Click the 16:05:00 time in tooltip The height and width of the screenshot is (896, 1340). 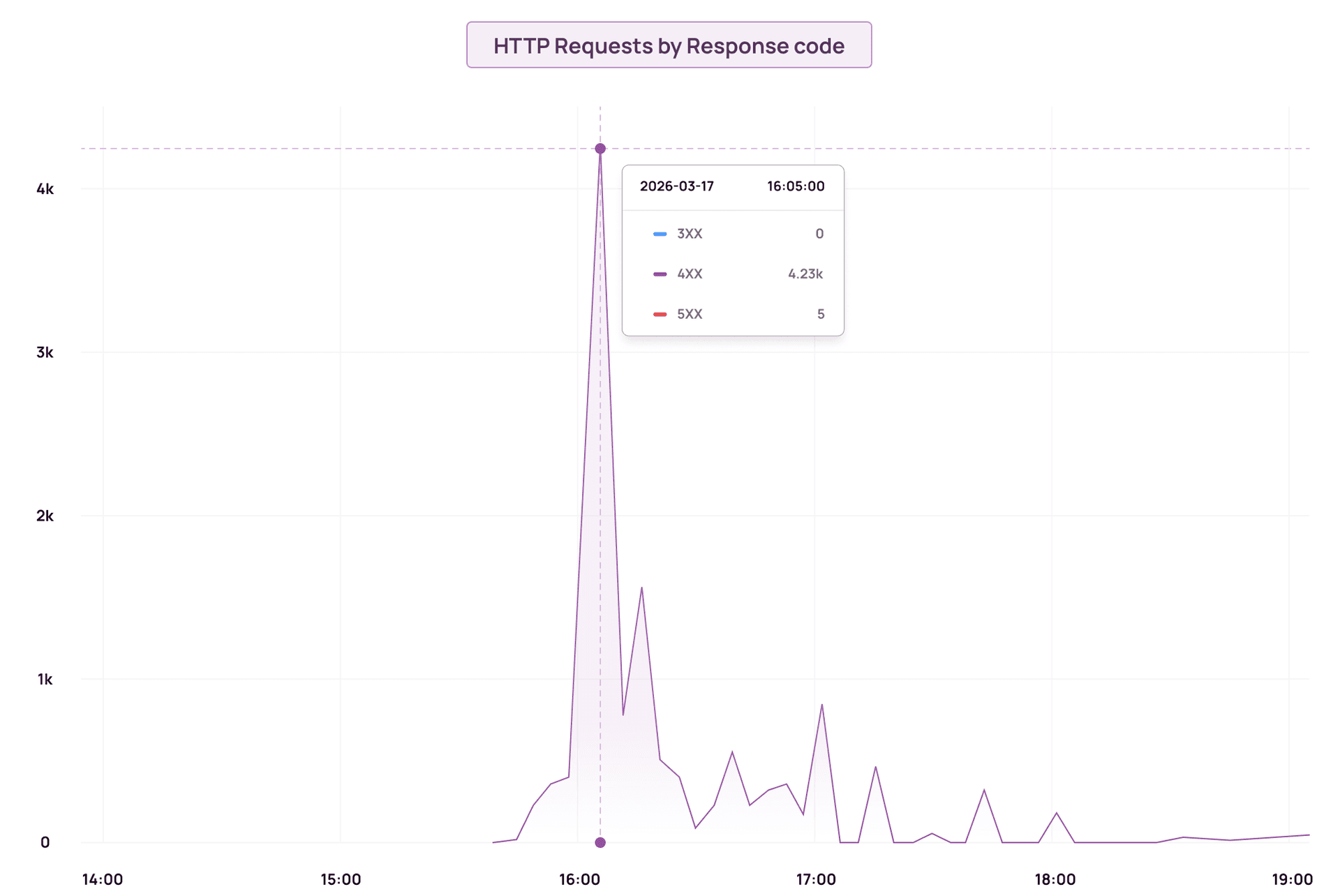tap(796, 186)
